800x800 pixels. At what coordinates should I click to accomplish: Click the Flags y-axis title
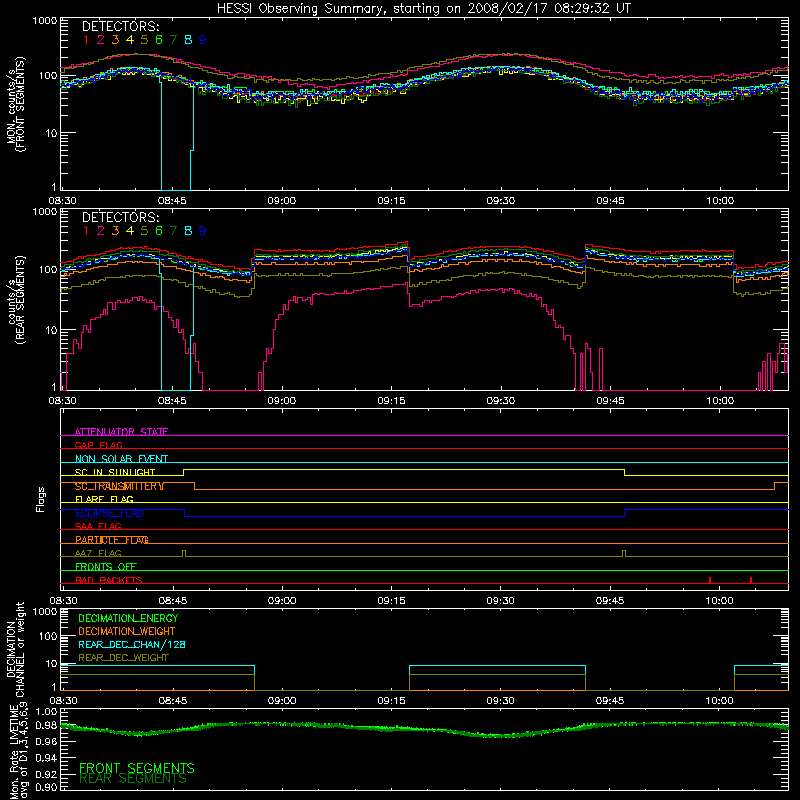coord(41,499)
